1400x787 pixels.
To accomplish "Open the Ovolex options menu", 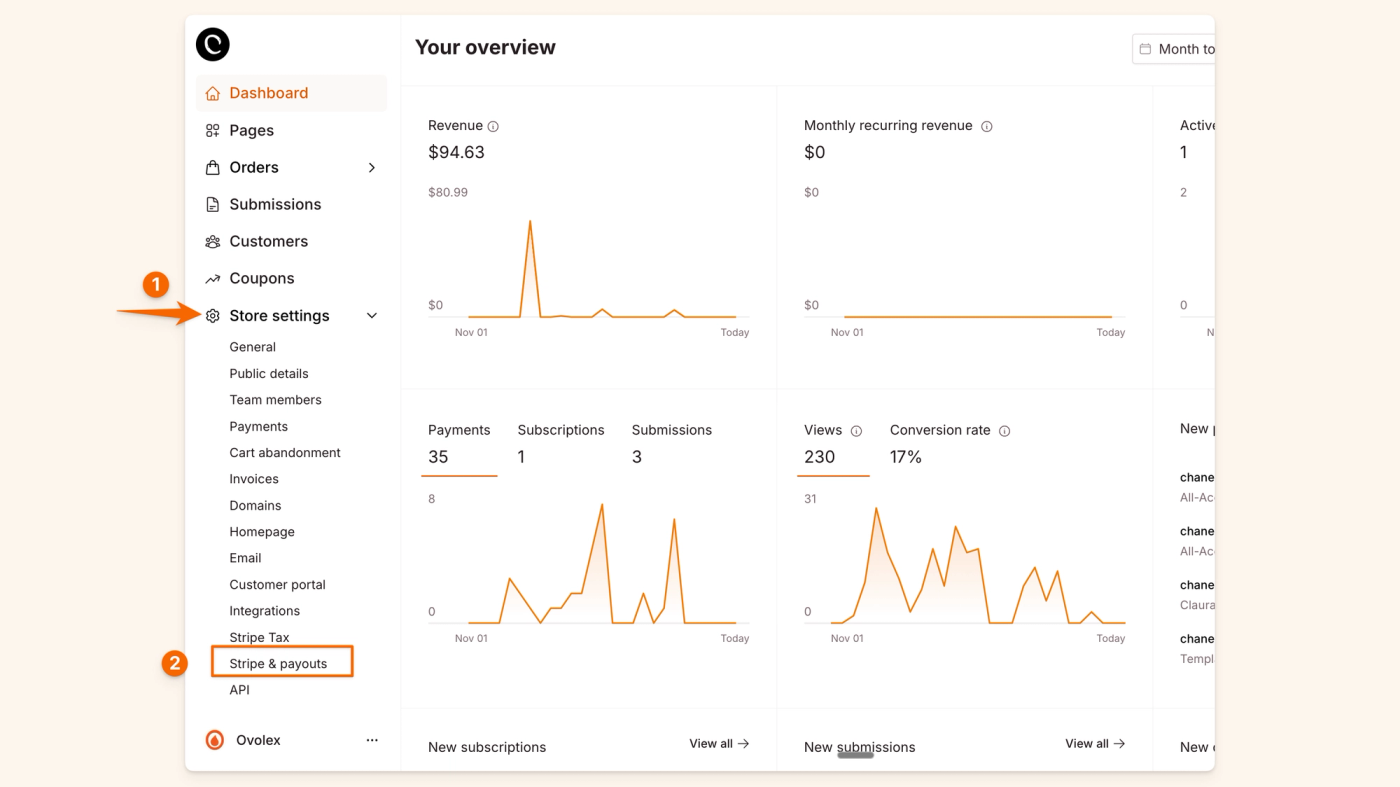I will (x=371, y=739).
